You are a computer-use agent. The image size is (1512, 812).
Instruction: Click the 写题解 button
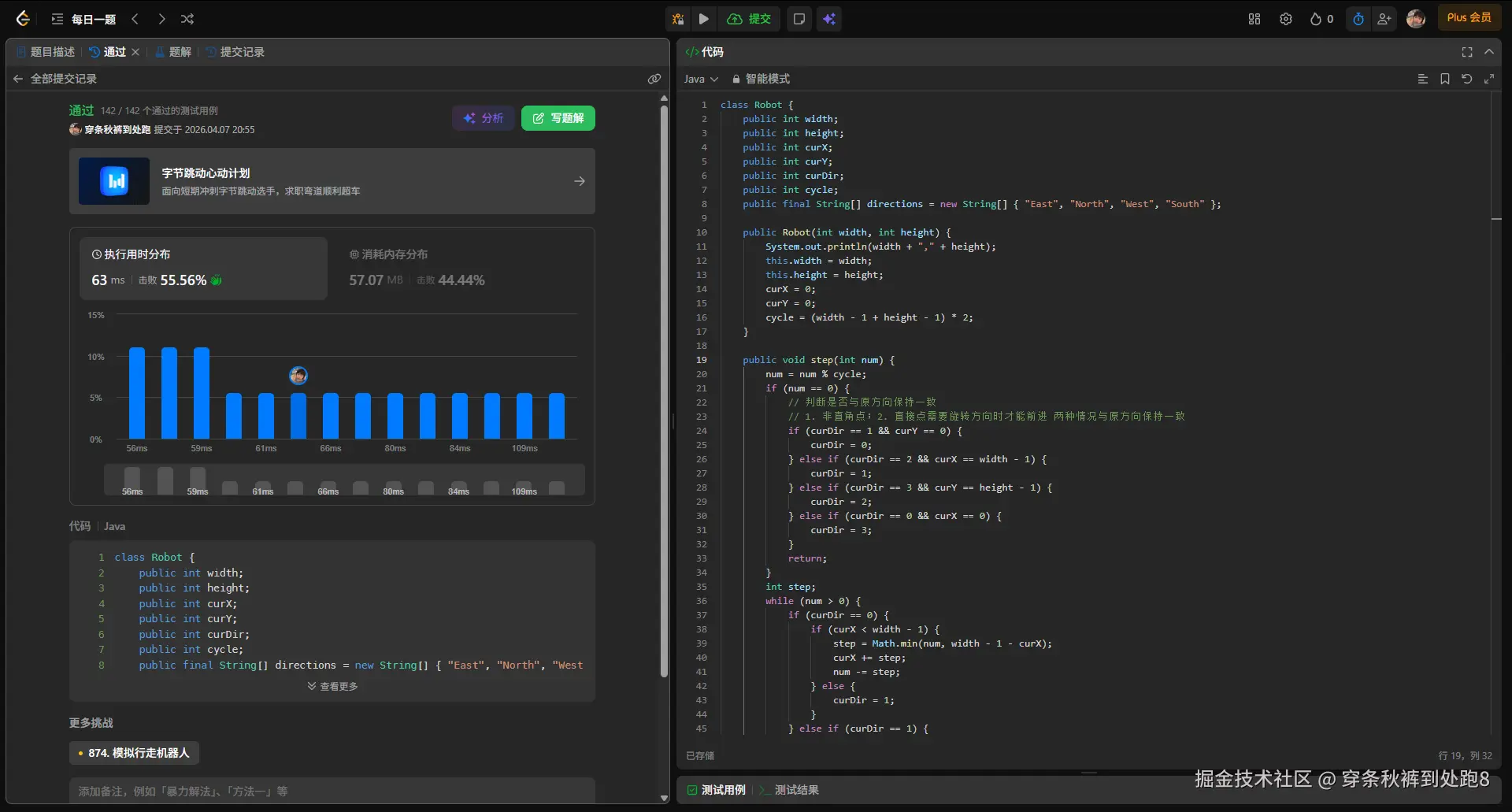[558, 118]
